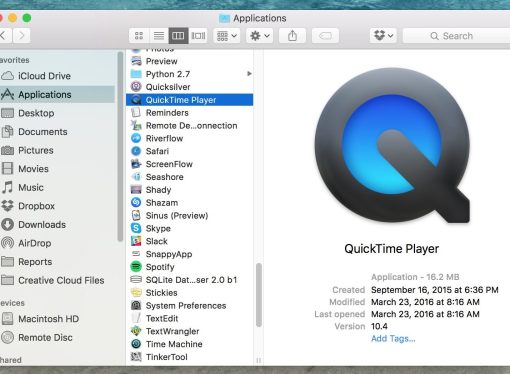Open Dropbox folder in sidebar

point(57,206)
